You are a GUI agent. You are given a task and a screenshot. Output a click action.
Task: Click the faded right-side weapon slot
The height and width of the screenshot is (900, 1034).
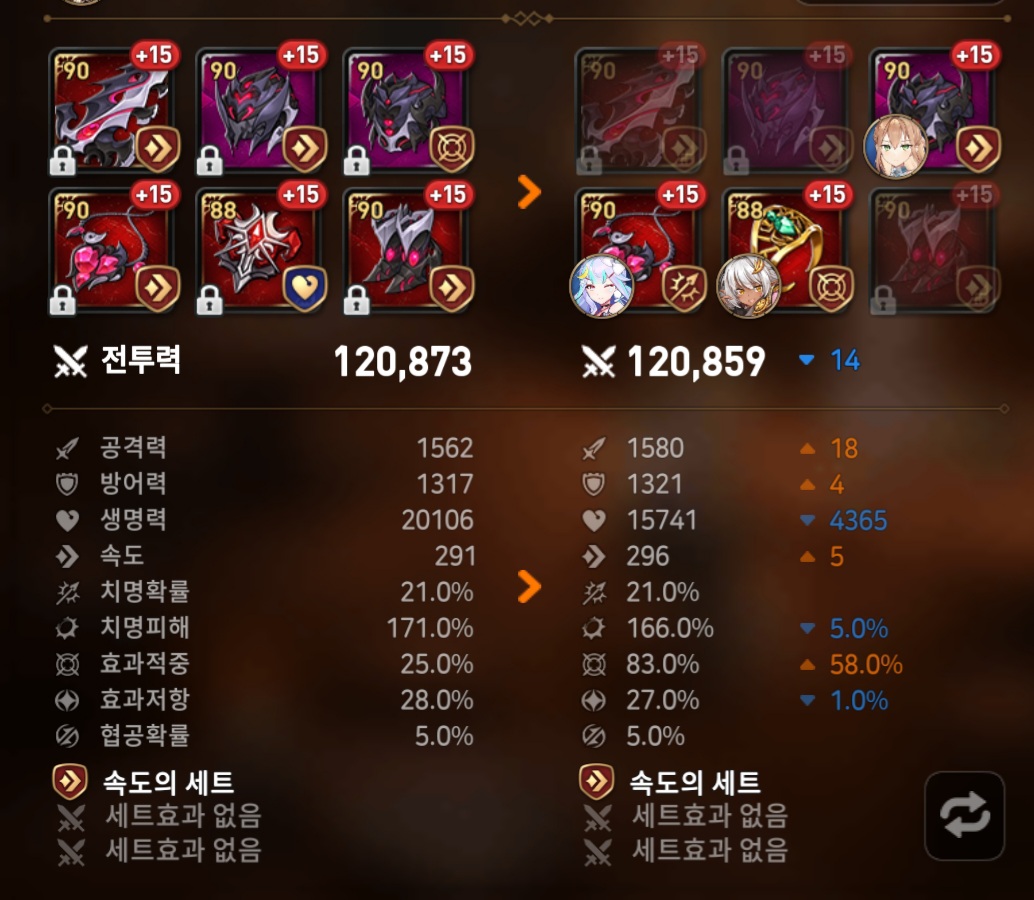pyautogui.click(x=640, y=110)
